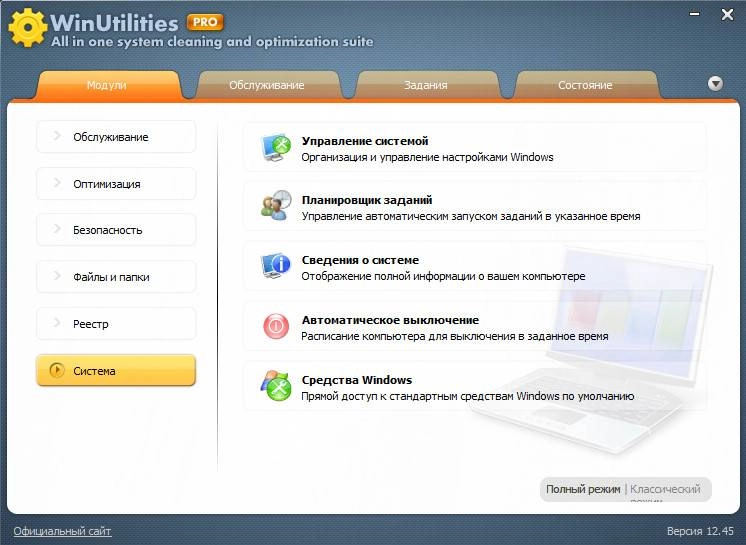Select the Оптимизация sidebar category
746x545 pixels.
pos(116,184)
